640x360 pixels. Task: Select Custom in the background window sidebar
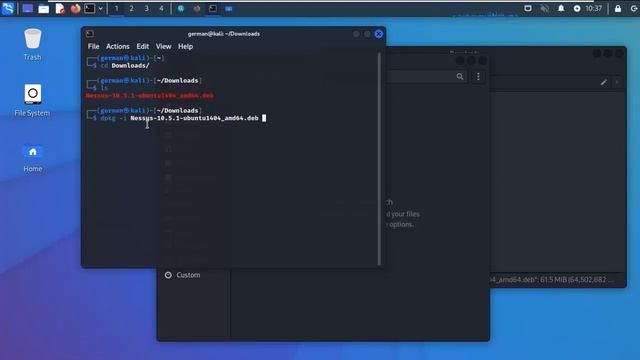pyautogui.click(x=188, y=275)
